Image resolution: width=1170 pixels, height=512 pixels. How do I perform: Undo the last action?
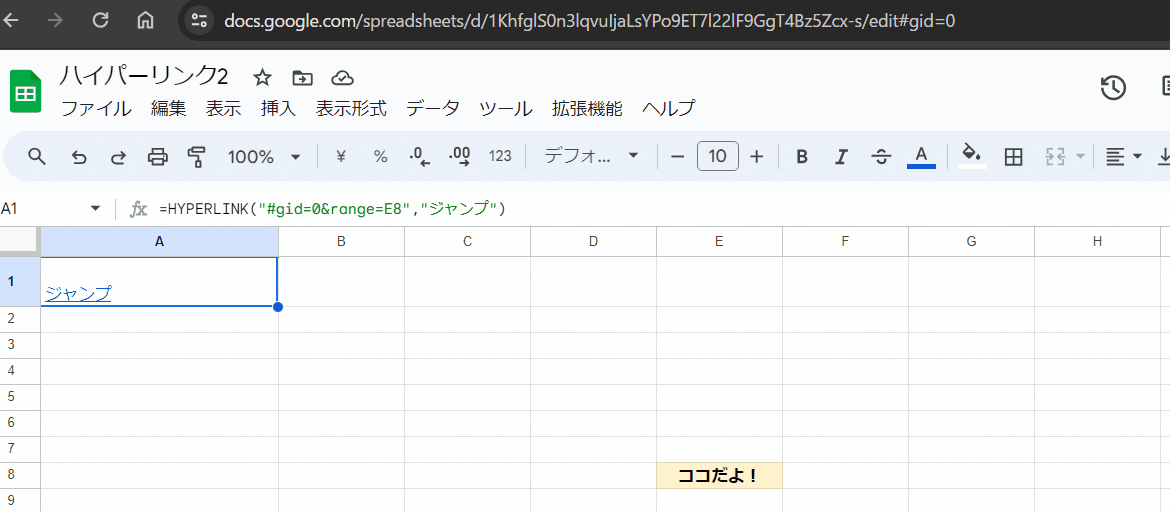[x=78, y=157]
